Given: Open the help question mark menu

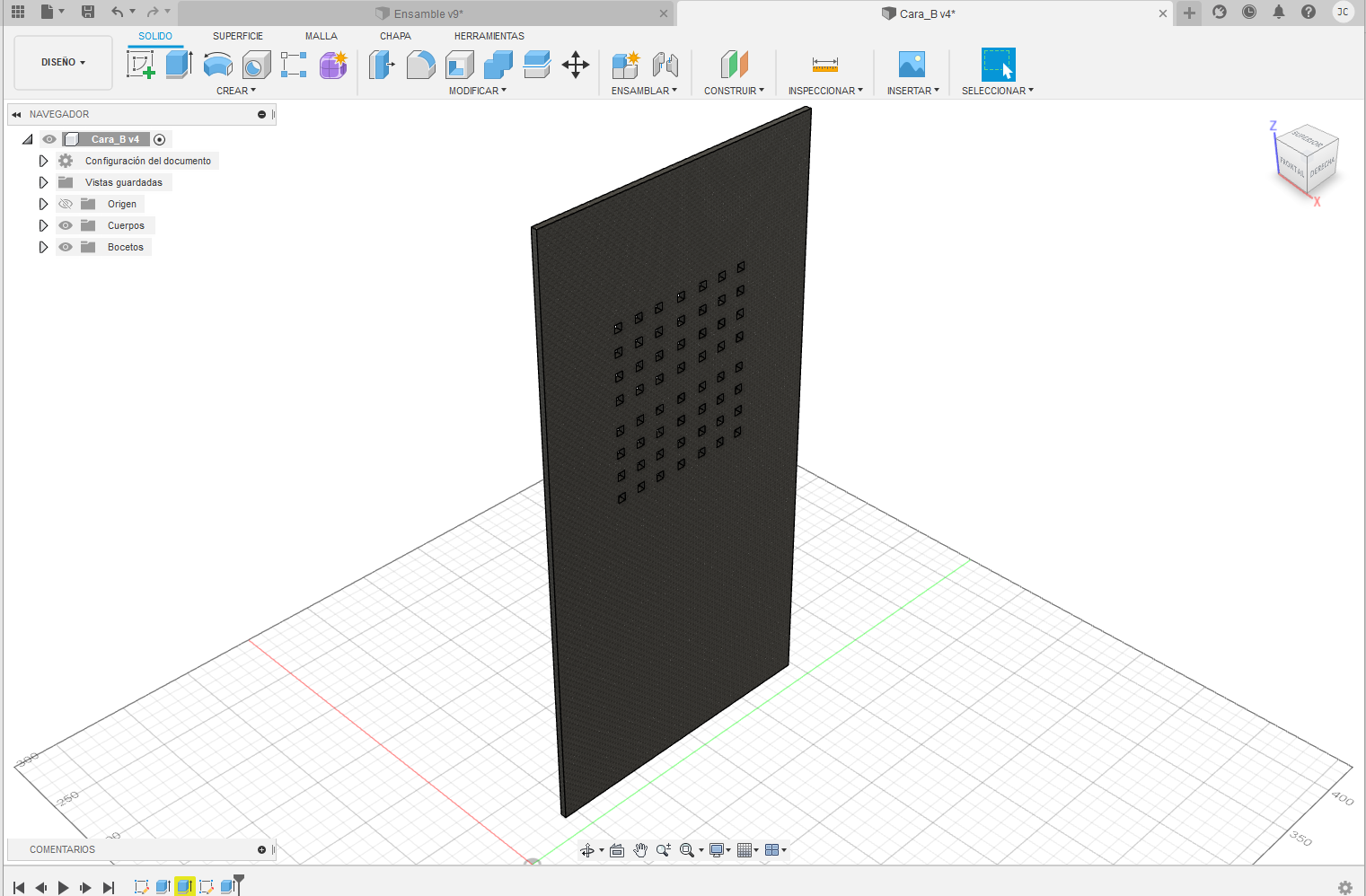Looking at the screenshot, I should (x=1309, y=12).
